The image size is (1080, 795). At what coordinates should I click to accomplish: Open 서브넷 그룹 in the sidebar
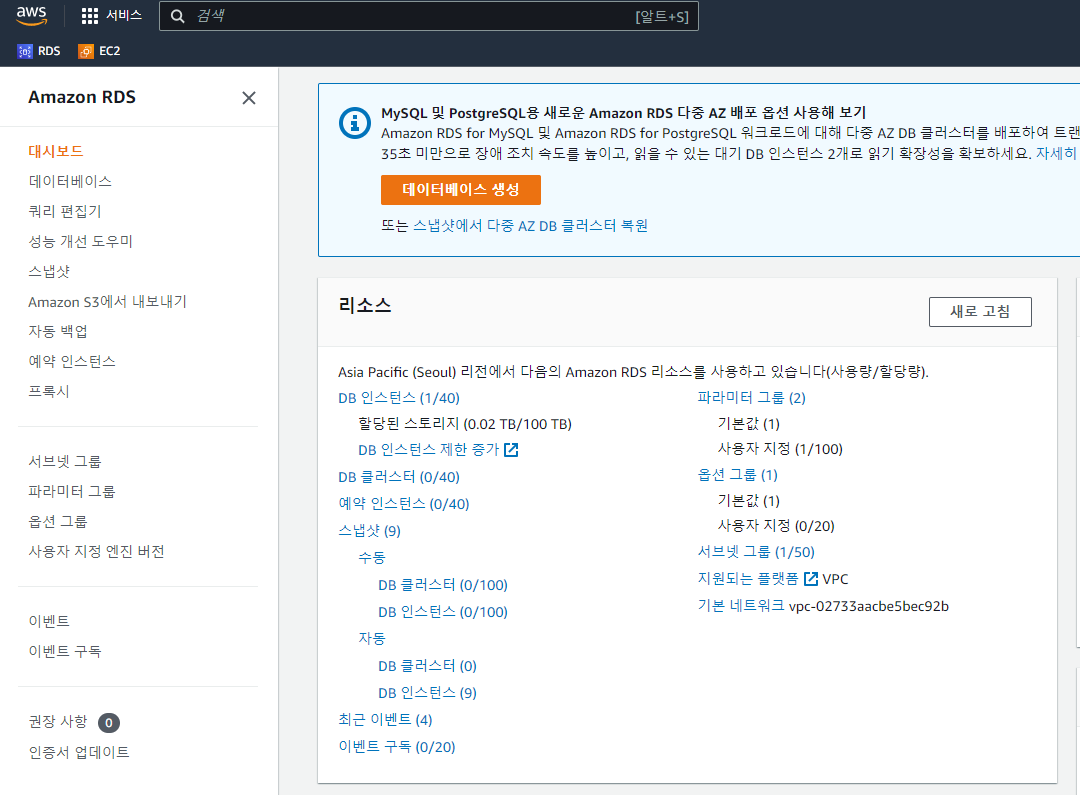(x=65, y=462)
